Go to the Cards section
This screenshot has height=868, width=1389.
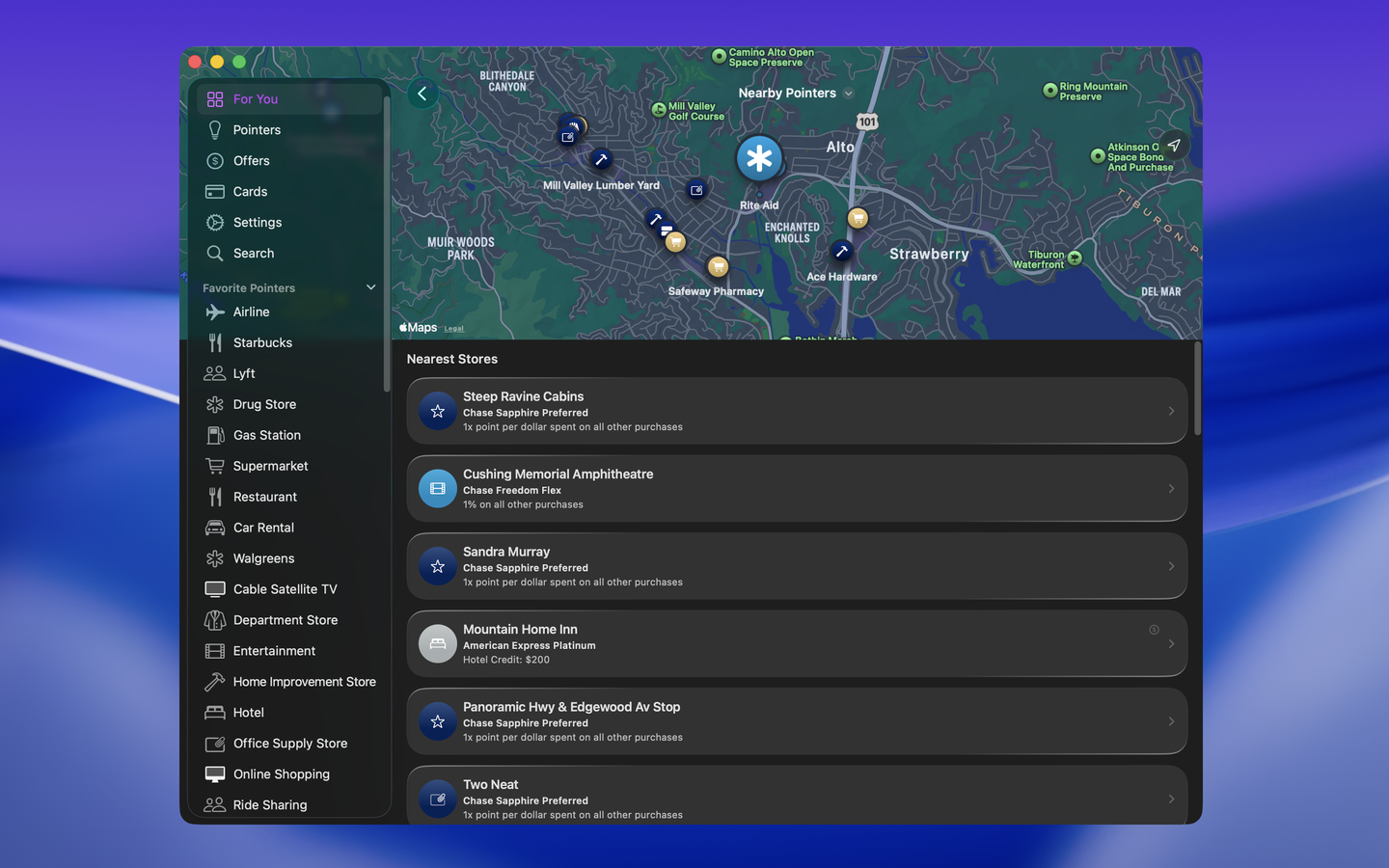click(x=250, y=192)
